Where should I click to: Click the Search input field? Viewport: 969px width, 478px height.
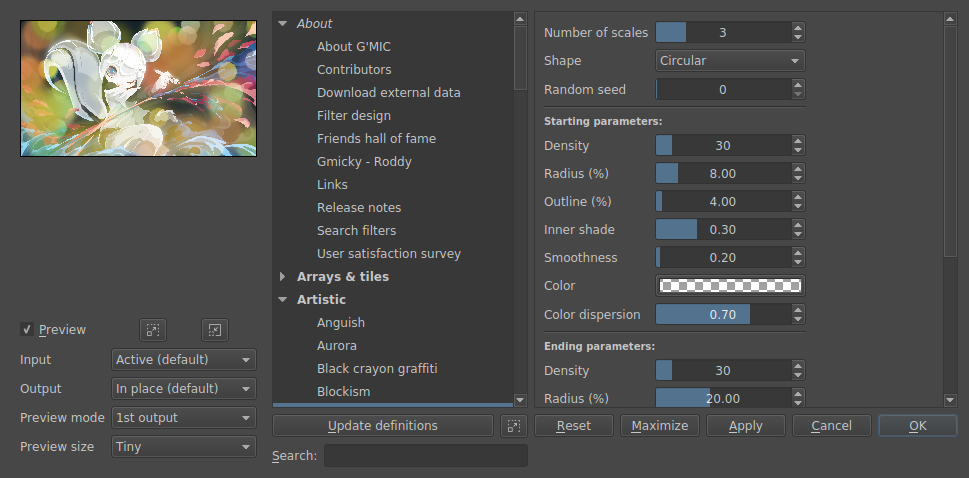[x=425, y=456]
